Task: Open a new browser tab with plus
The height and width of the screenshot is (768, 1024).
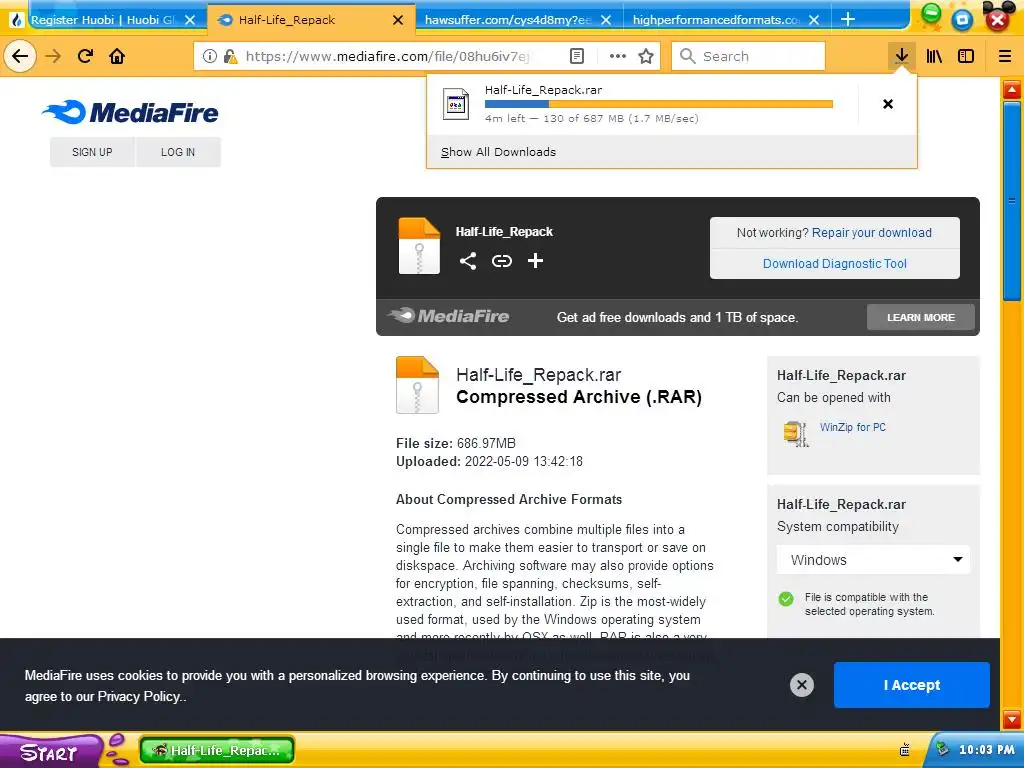Action: pos(848,19)
